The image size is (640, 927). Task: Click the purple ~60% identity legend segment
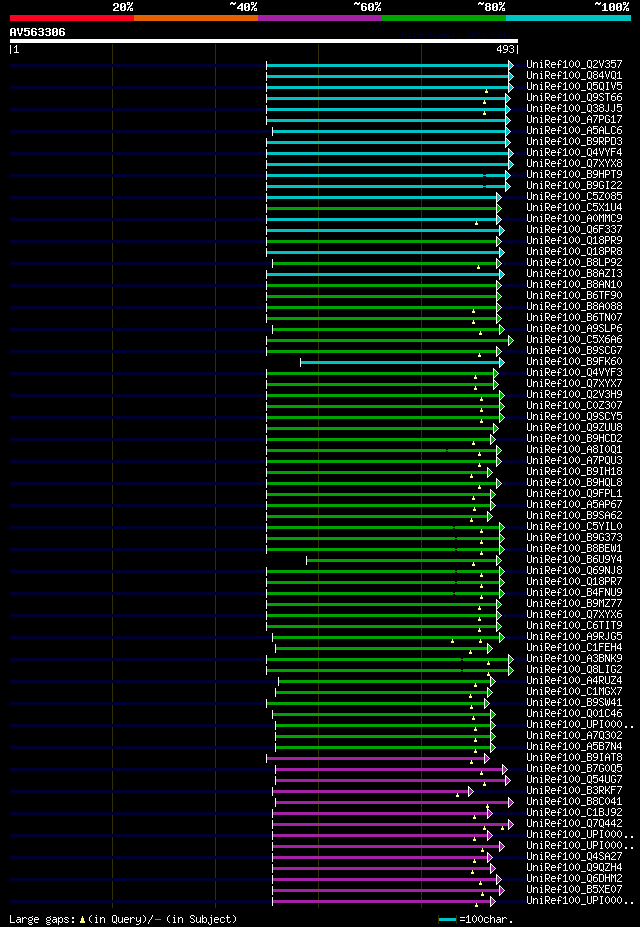tap(320, 18)
